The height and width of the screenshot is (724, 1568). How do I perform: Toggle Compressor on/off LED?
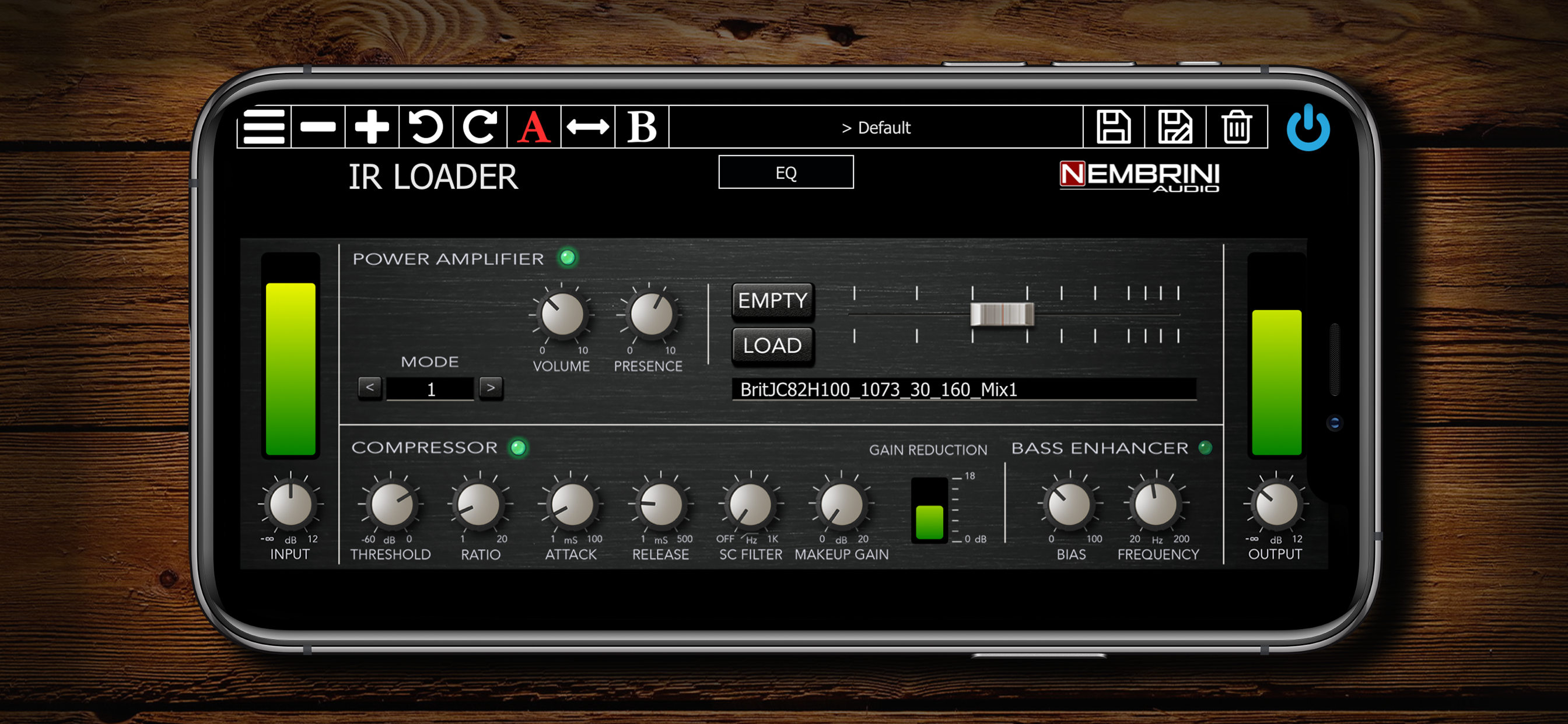(518, 448)
